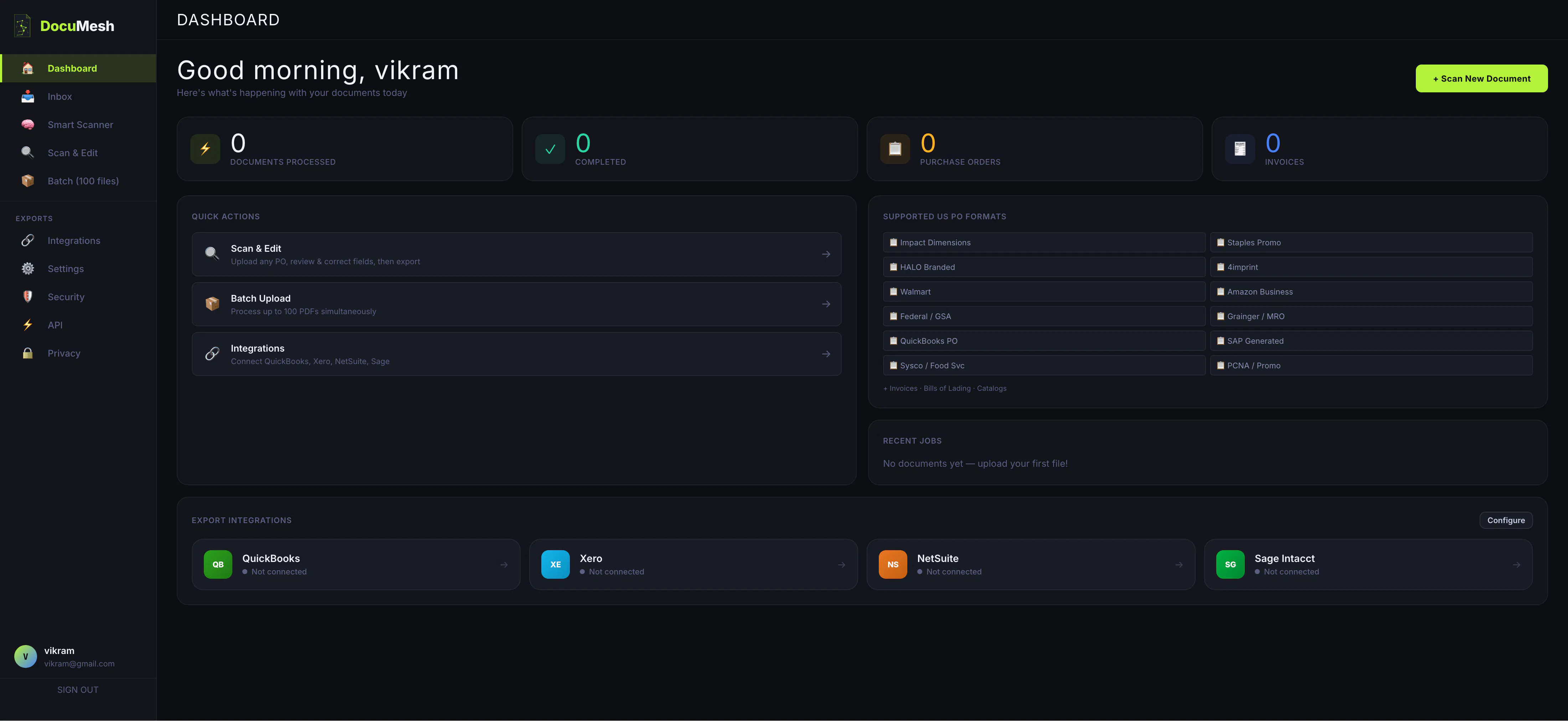The image size is (1568, 721).
Task: Click arrow on Integrations quick action
Action: click(x=826, y=354)
